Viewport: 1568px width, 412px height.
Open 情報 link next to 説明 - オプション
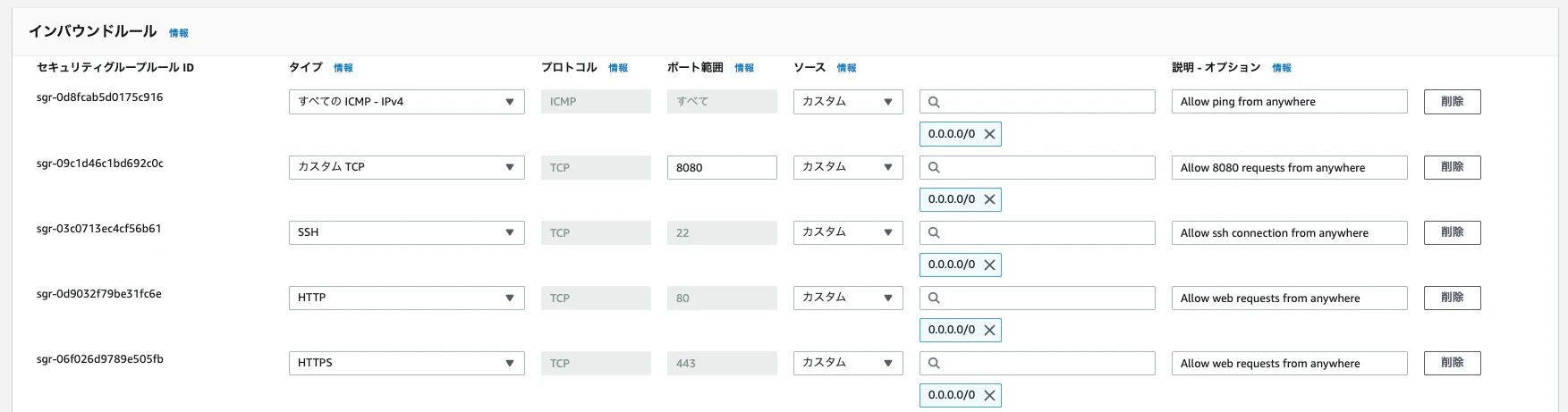point(1282,68)
